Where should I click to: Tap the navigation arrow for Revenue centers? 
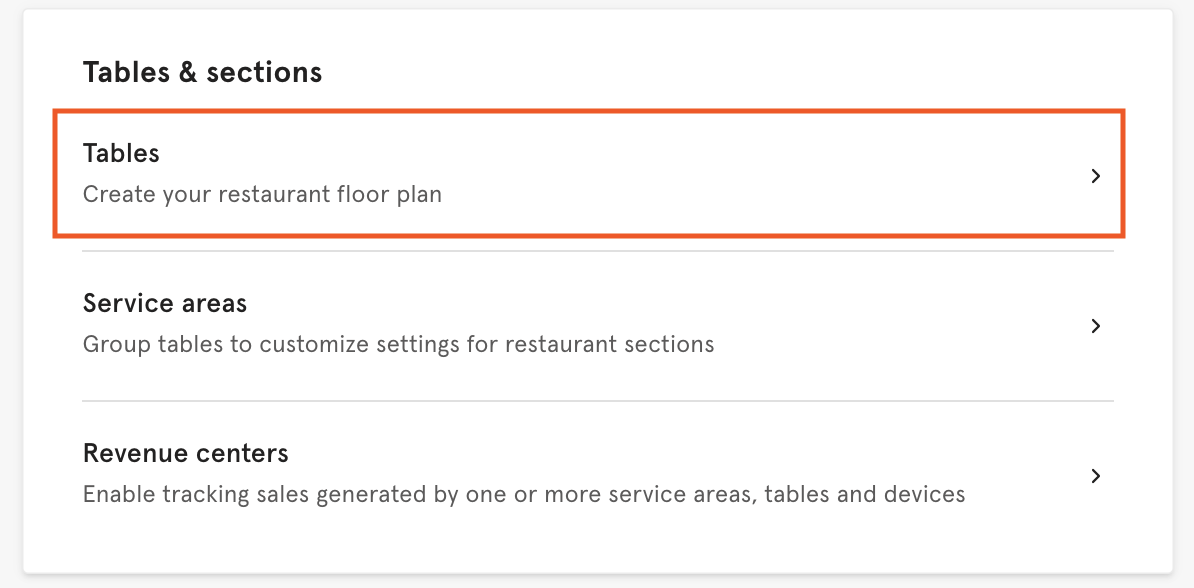click(x=1095, y=476)
